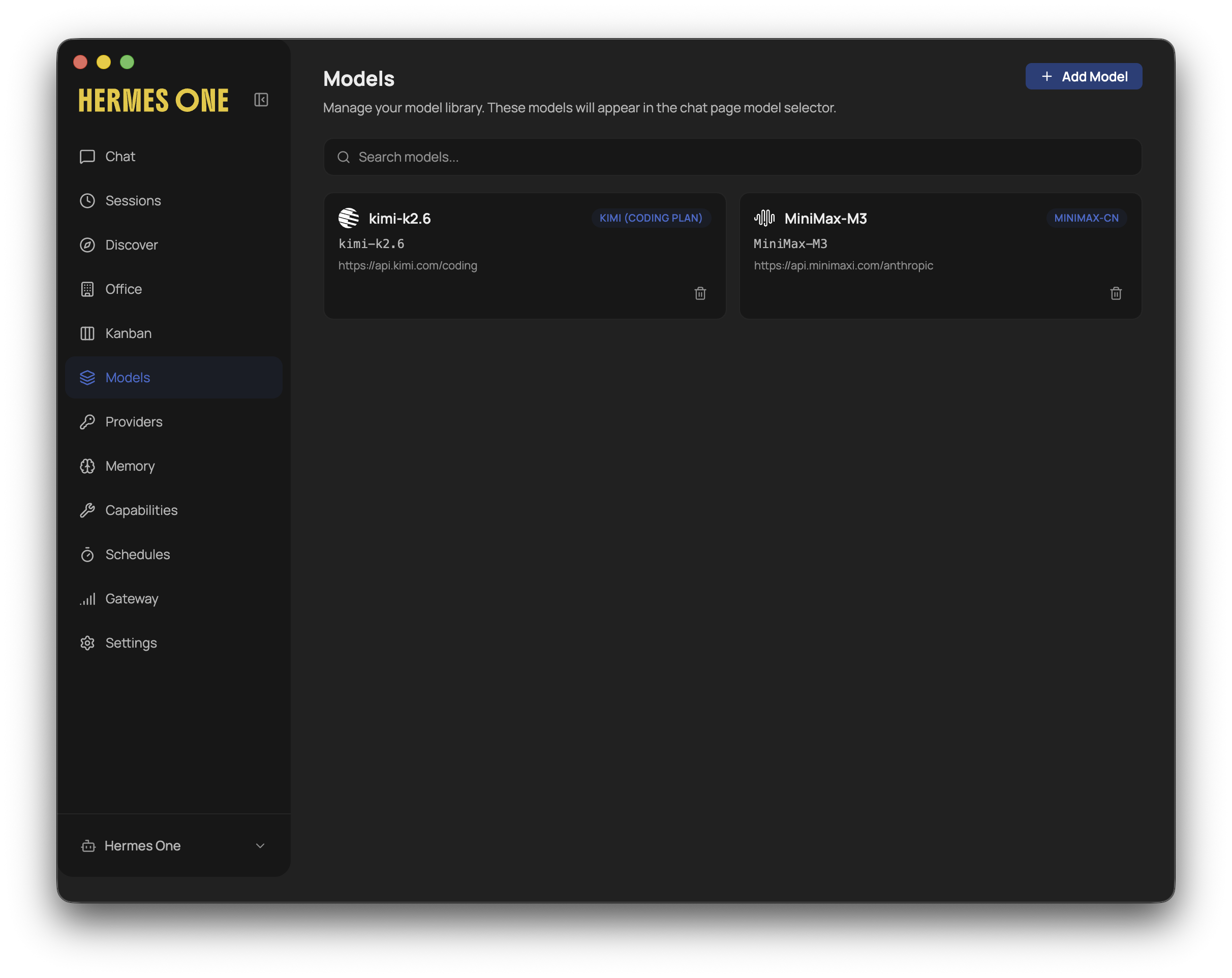Click the Discover compass icon
The image size is (1232, 978).
click(87, 244)
